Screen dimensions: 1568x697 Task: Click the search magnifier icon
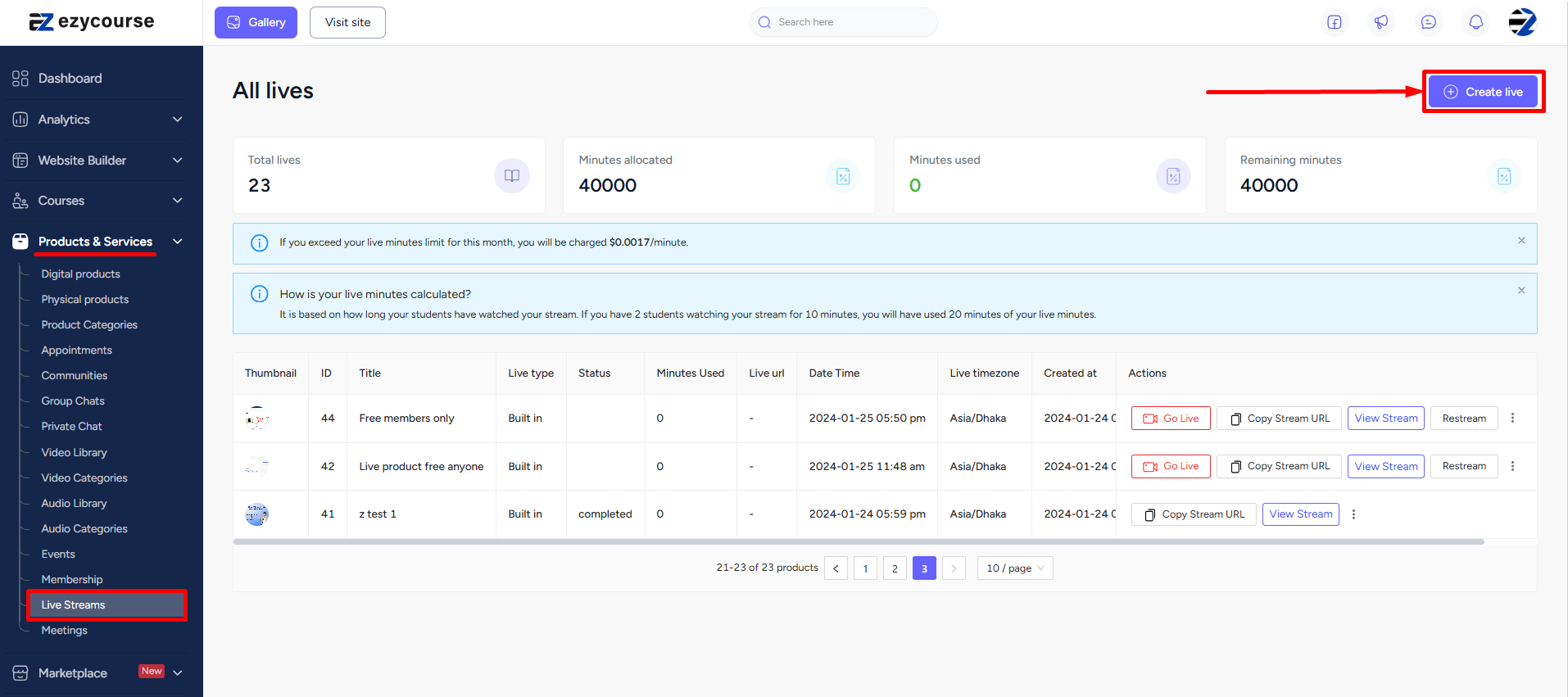pos(764,22)
